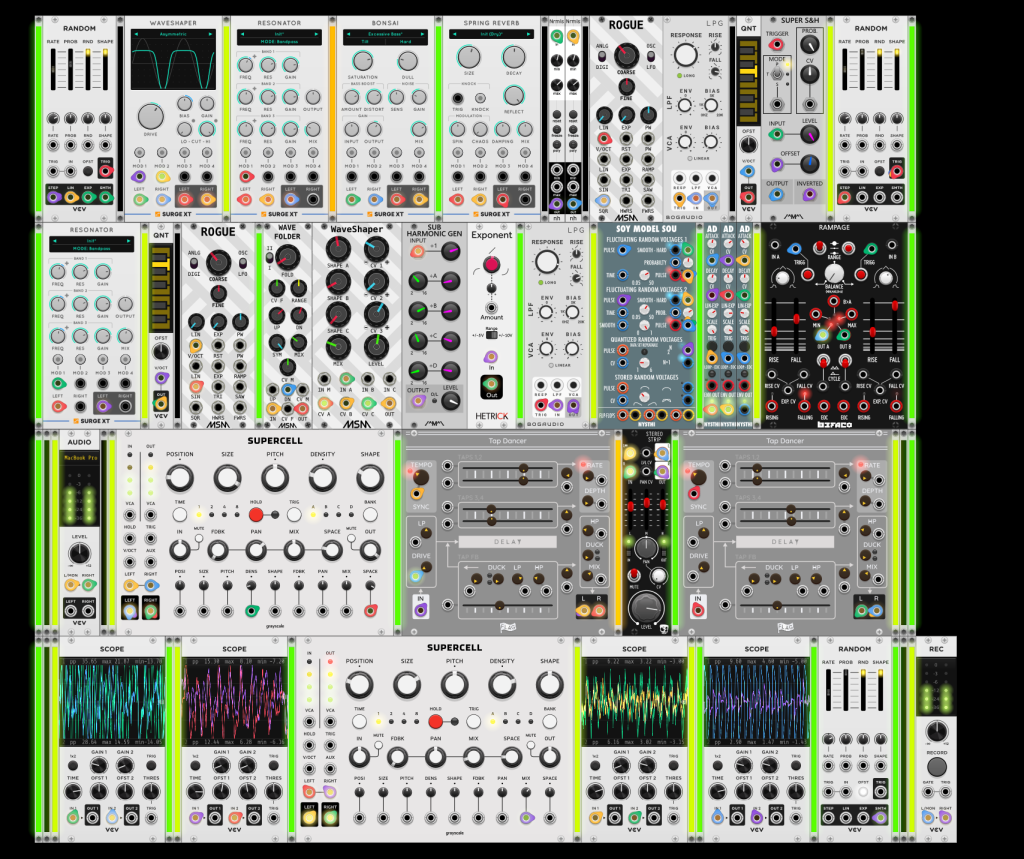Click the Sub Harmonic Gen LEVEL knob
Image resolution: width=1024 pixels, height=859 pixels.
pyautogui.click(x=451, y=402)
